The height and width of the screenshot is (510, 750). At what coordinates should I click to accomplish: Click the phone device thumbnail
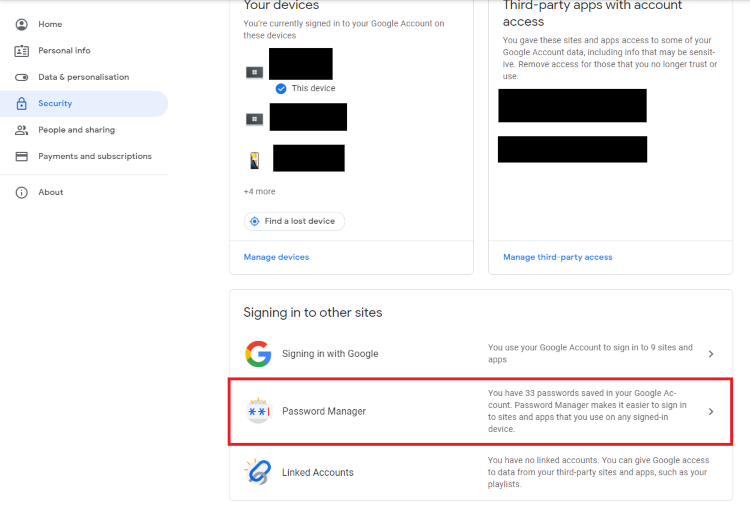tap(254, 159)
